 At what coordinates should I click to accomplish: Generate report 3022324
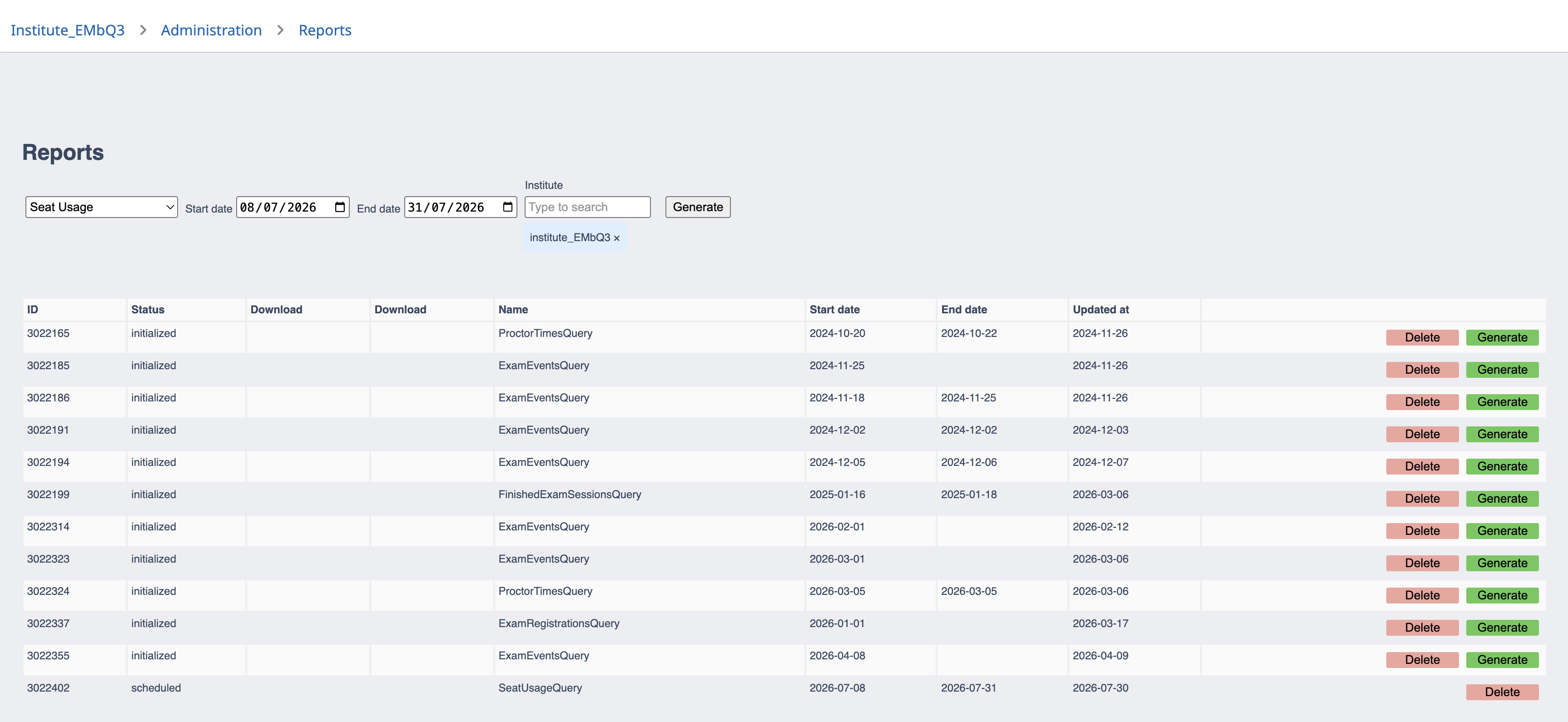[x=1502, y=595]
